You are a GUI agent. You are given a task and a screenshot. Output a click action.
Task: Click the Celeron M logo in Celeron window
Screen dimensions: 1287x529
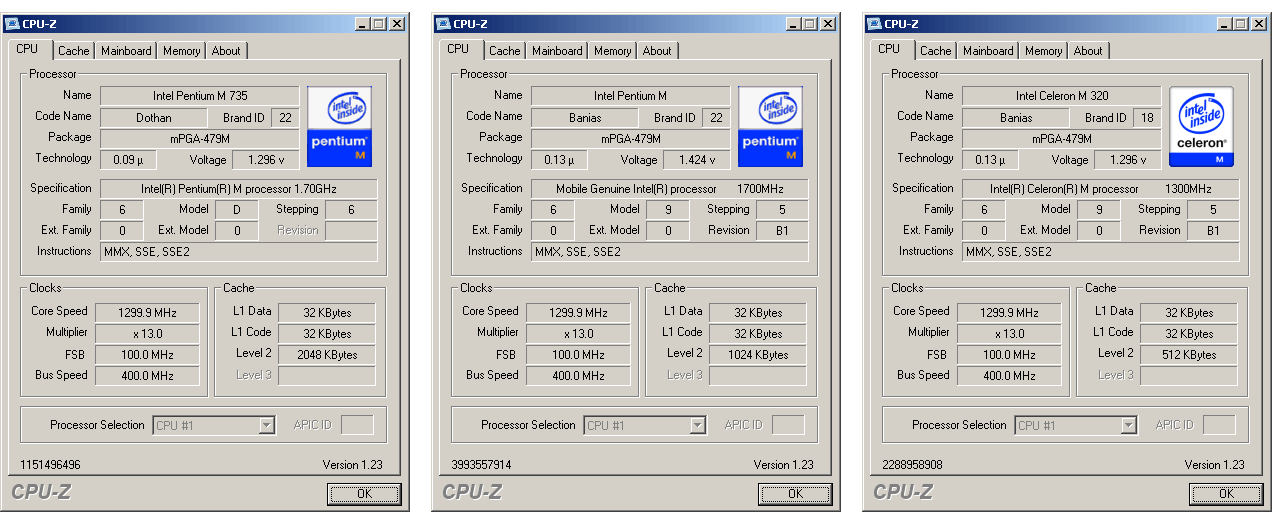[x=1202, y=126]
